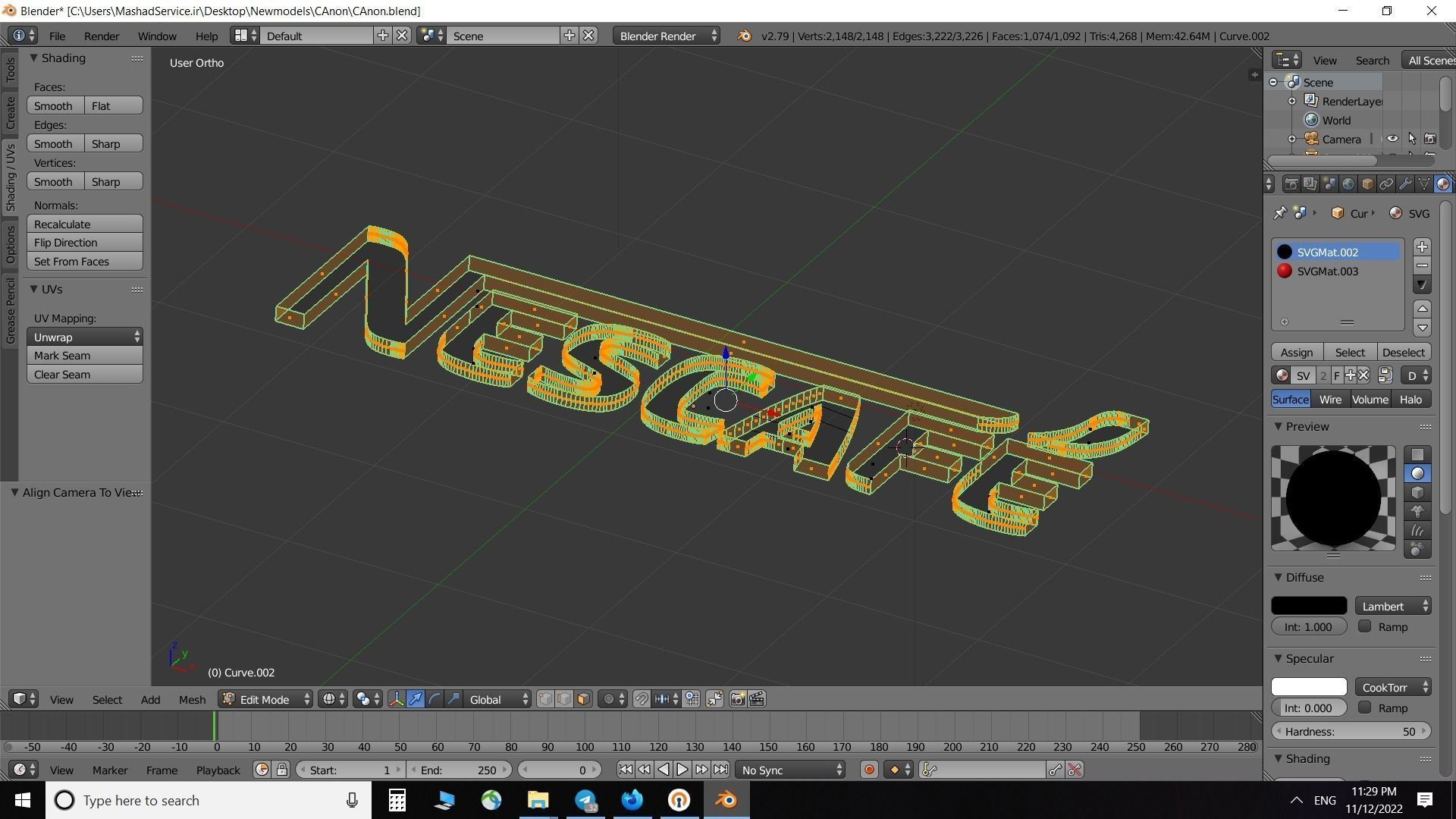Click the Mark Seam button
1456x819 pixels.
tap(84, 356)
